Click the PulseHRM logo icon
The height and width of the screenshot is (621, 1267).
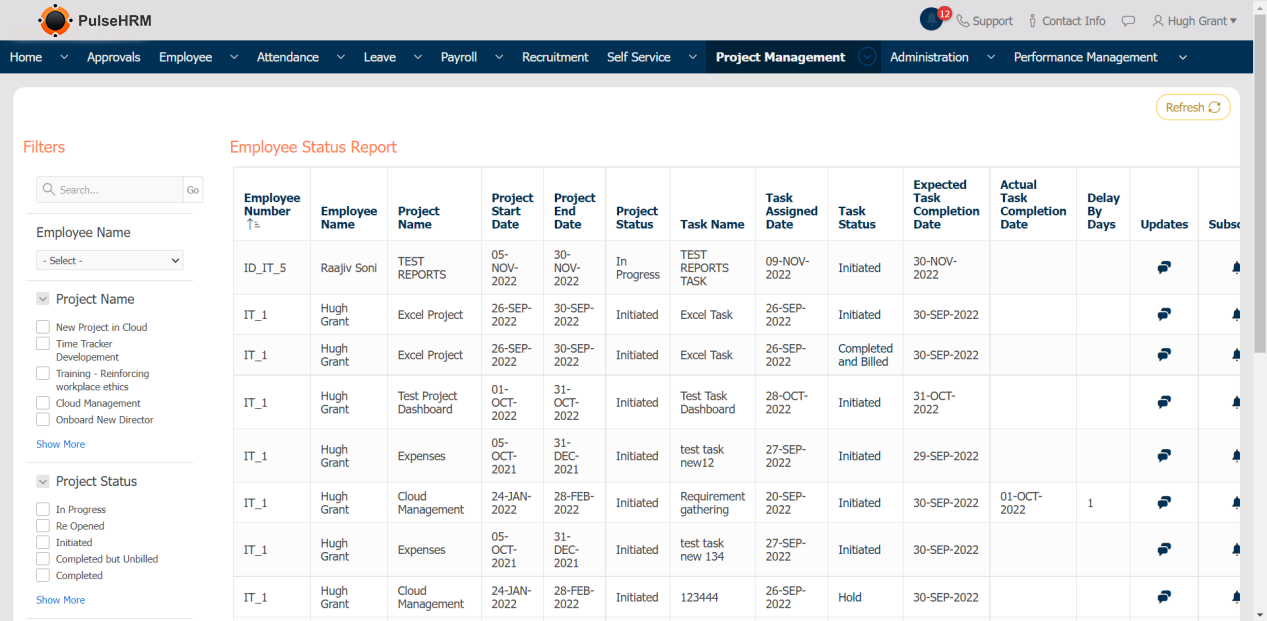click(x=54, y=20)
